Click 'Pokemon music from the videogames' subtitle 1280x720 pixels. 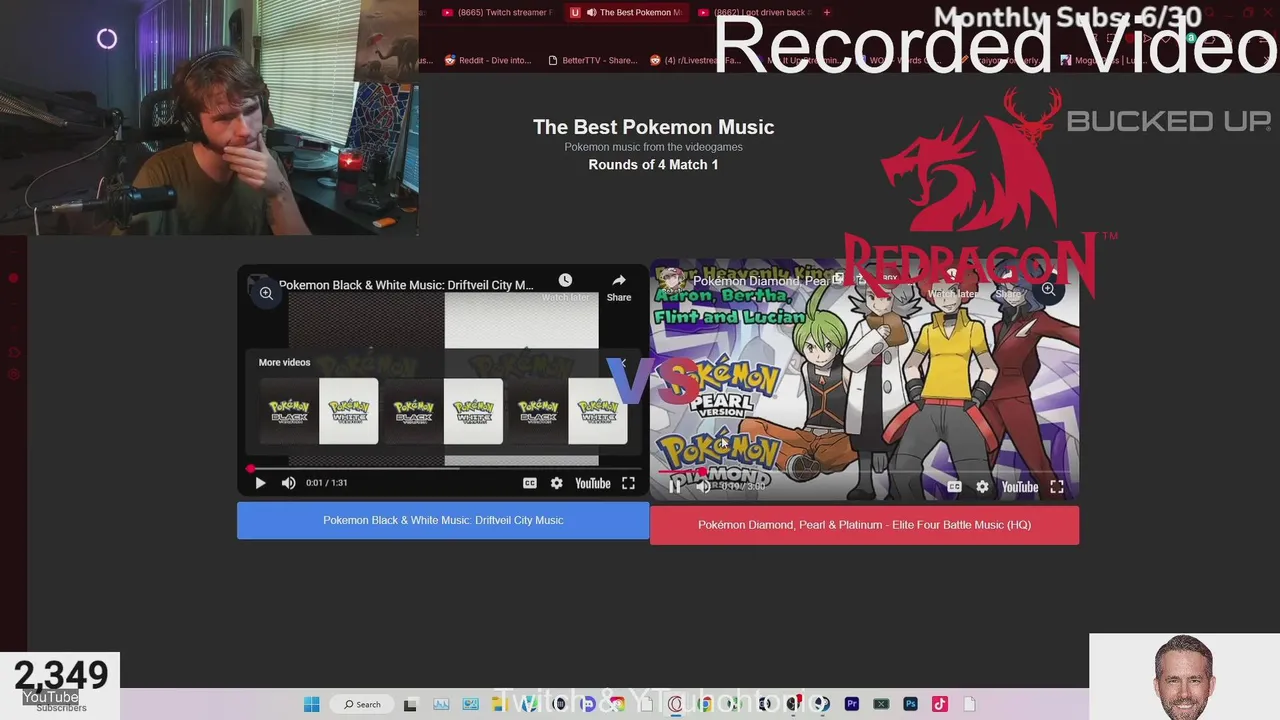(653, 147)
